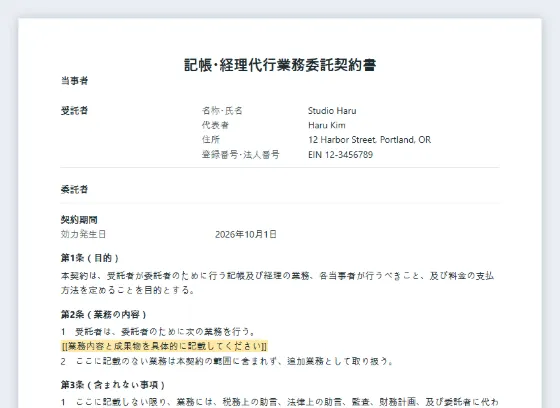Click the highlighted placeholder [[業務内容と成果物を具体的に記載してください]]
The image size is (560, 408).
[x=164, y=346]
